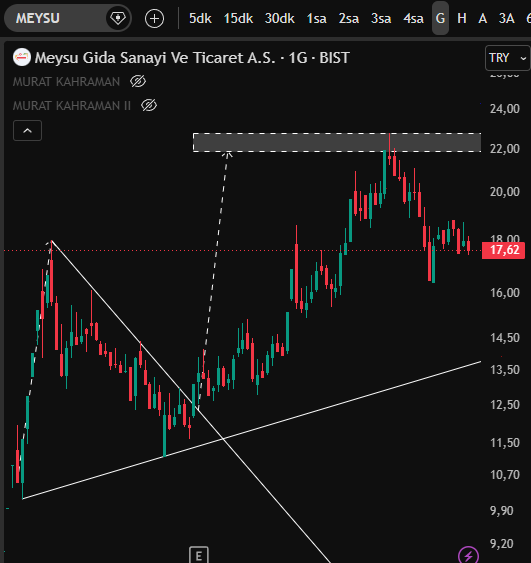The width and height of the screenshot is (531, 563).
Task: Click the purple lightning bolt icon
Action: 469,555
